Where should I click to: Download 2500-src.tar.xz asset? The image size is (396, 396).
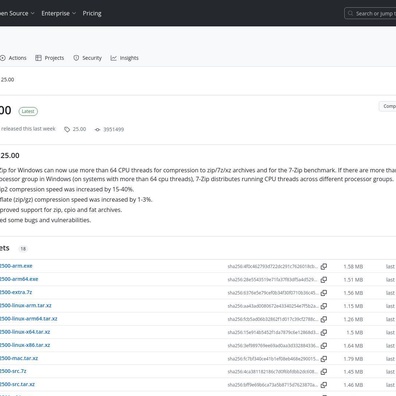(x=17, y=384)
